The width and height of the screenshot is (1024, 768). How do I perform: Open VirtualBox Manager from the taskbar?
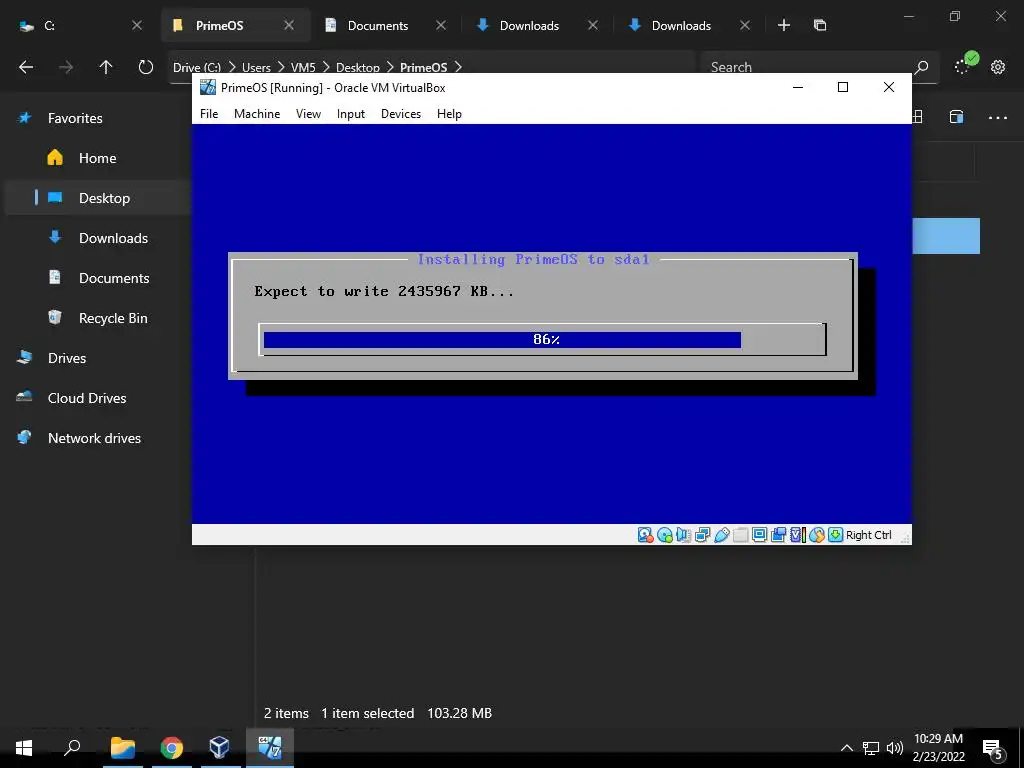tap(219, 747)
